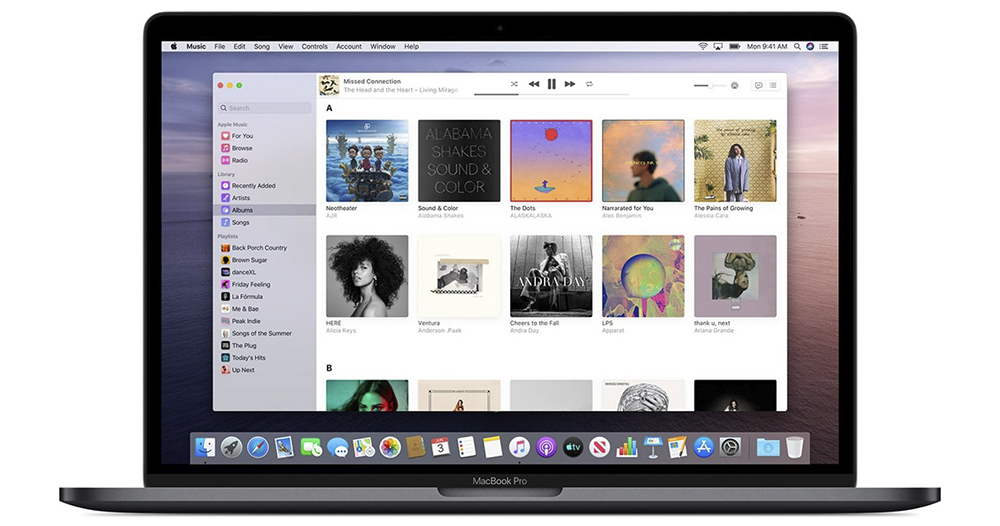This screenshot has width=1000, height=526.
Task: Toggle shuffle playback on
Action: point(514,85)
